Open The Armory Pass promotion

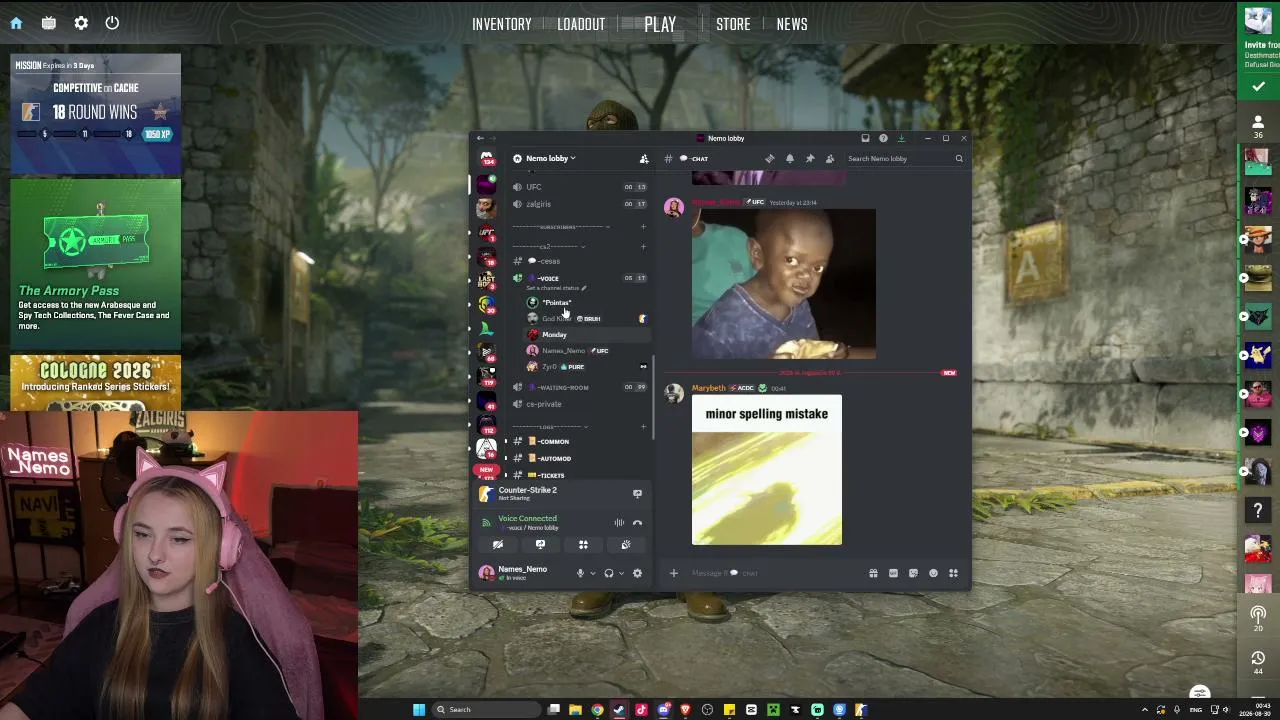(96, 262)
